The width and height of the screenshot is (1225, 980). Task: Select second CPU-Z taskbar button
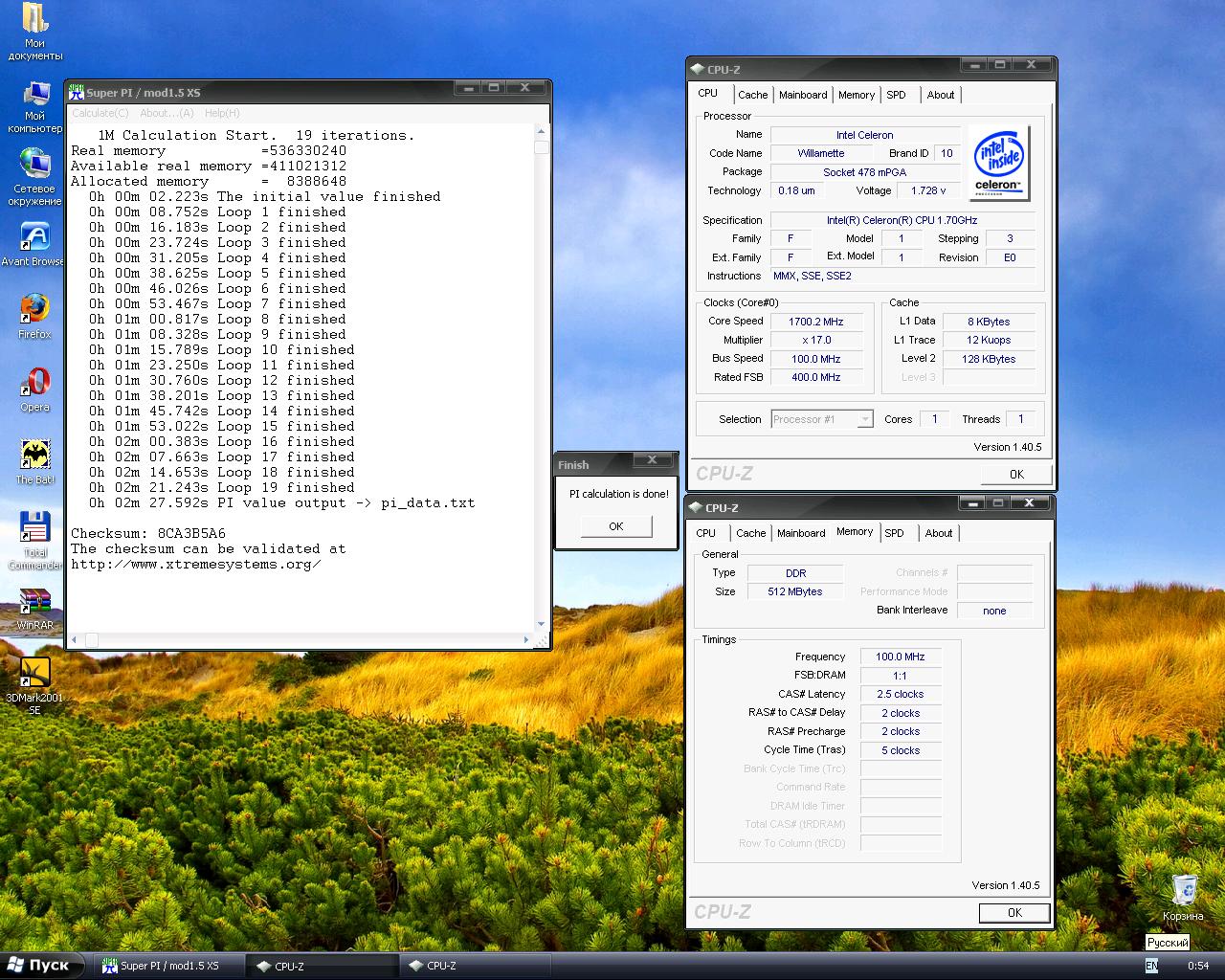click(473, 966)
